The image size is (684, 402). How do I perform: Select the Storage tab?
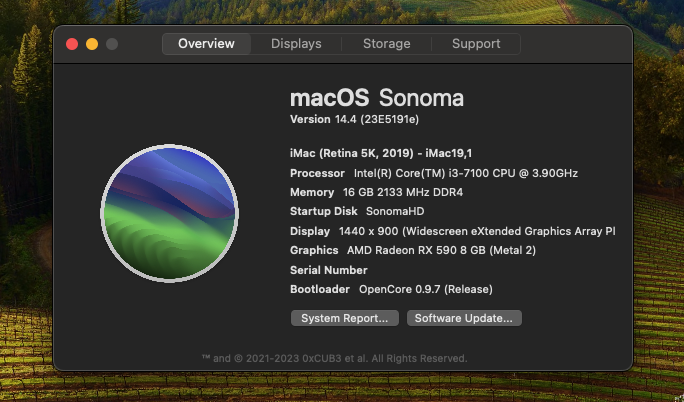(x=386, y=44)
